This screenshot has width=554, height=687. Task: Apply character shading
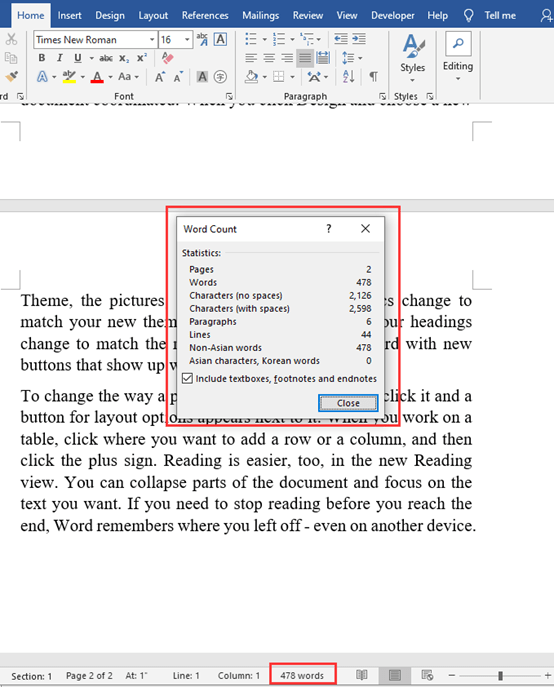point(202,77)
